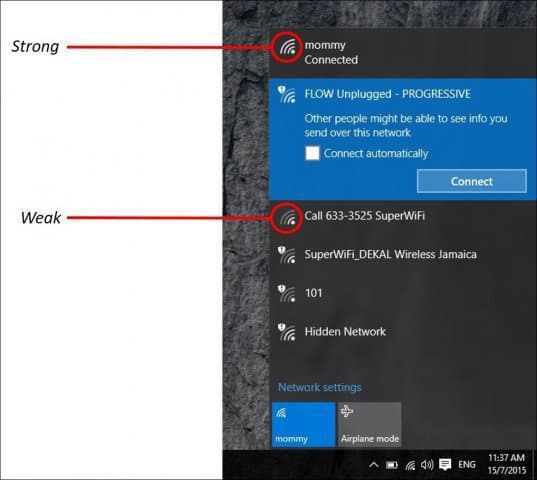Click the Call 633-3525 SuperWiFi signal icon
Viewport: 537px width, 480px height.
[x=287, y=217]
